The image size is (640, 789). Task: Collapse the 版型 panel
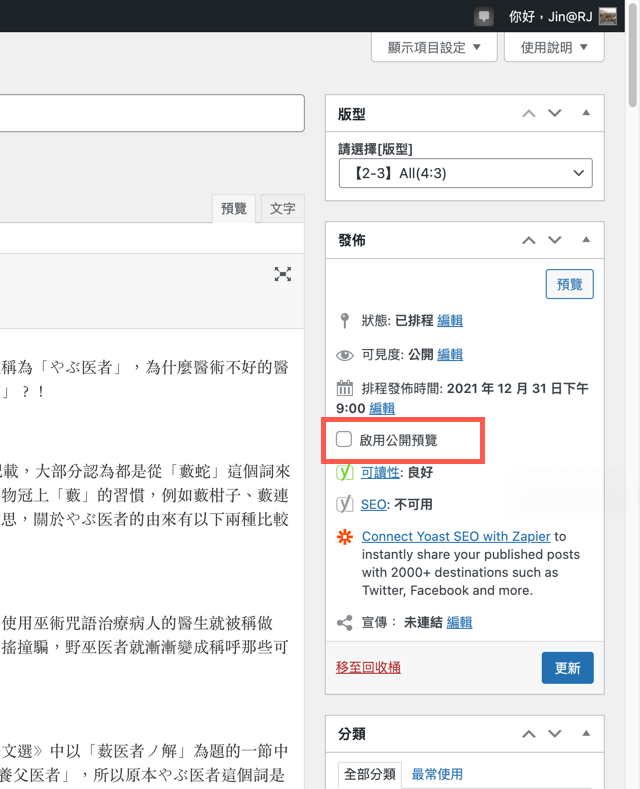click(x=586, y=113)
